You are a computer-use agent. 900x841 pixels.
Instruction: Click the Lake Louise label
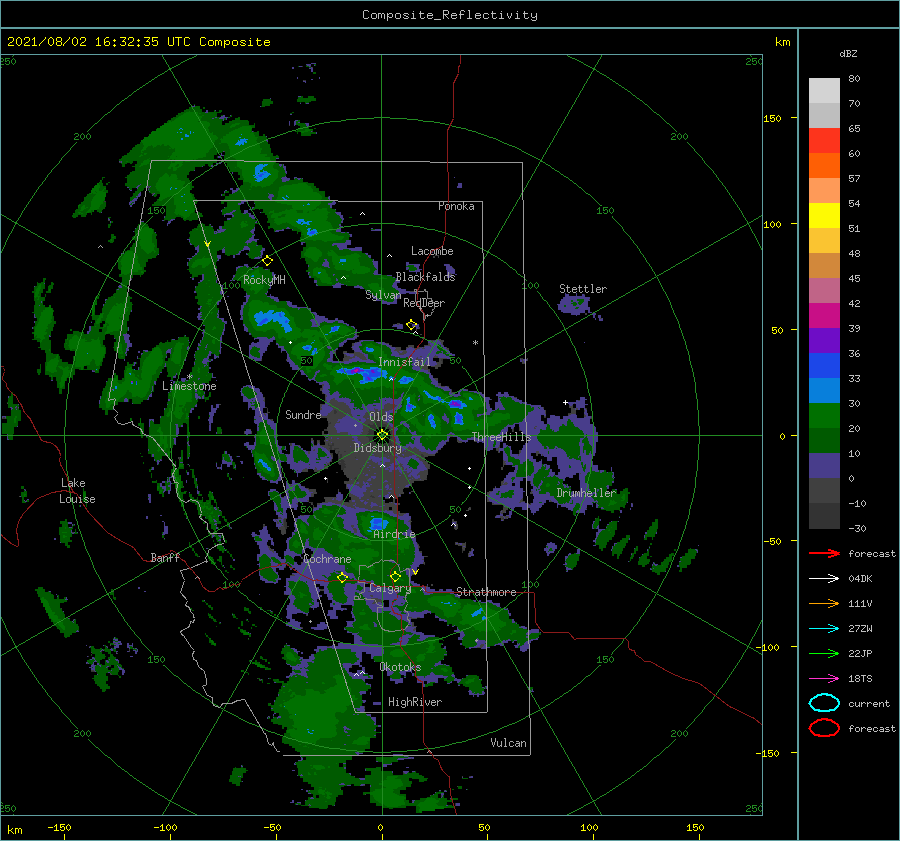77,491
